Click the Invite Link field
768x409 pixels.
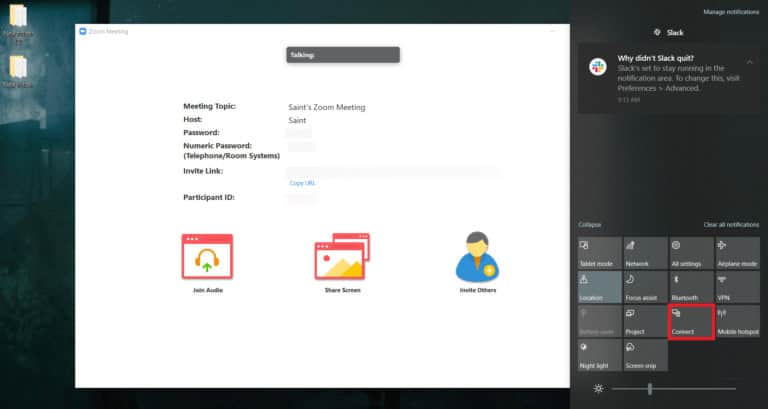392,171
